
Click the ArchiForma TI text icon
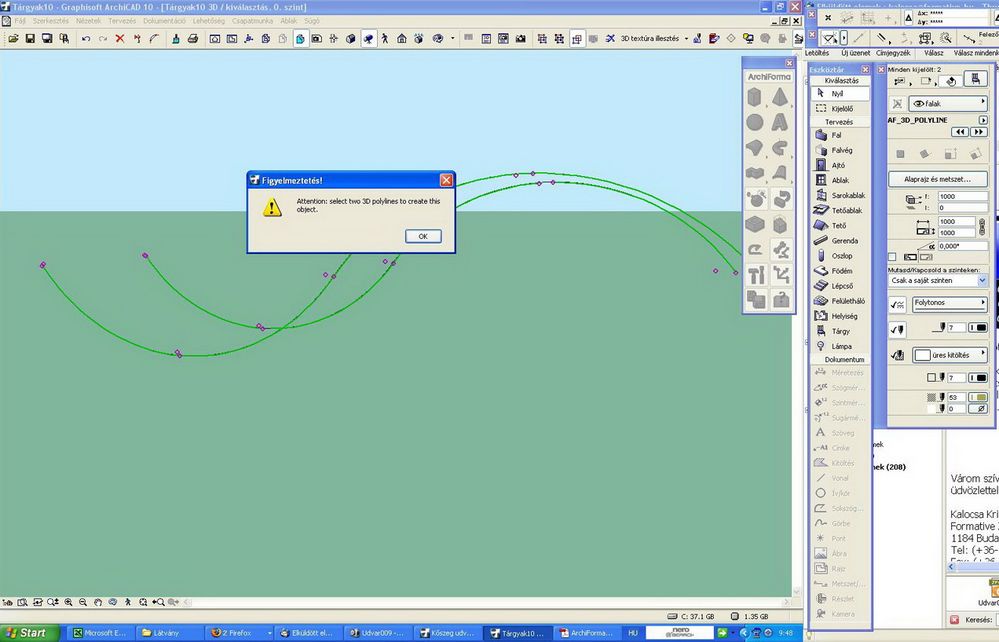click(756, 275)
